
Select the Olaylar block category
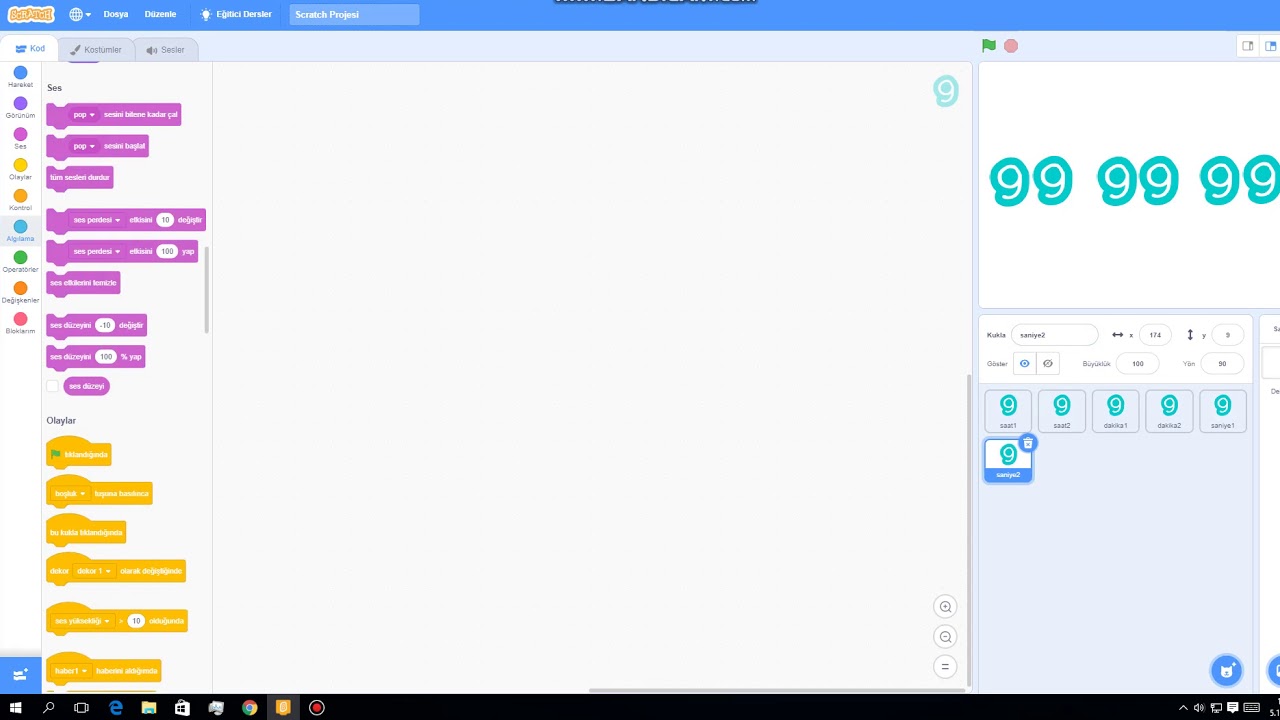coord(20,170)
